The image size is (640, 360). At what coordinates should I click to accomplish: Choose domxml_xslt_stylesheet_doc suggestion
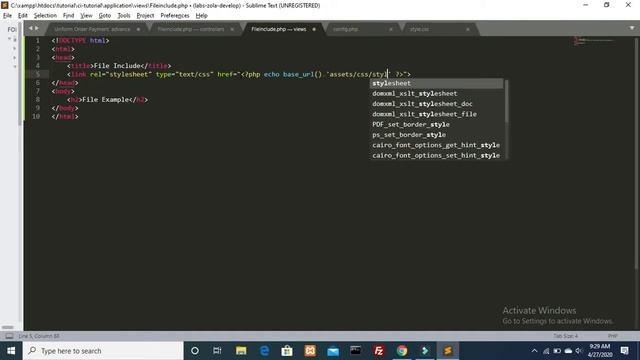point(436,104)
